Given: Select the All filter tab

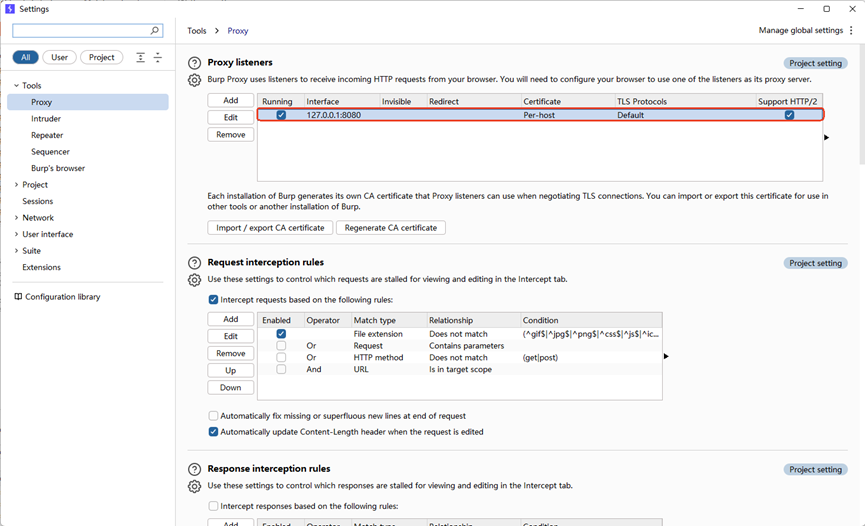Looking at the screenshot, I should coord(25,57).
